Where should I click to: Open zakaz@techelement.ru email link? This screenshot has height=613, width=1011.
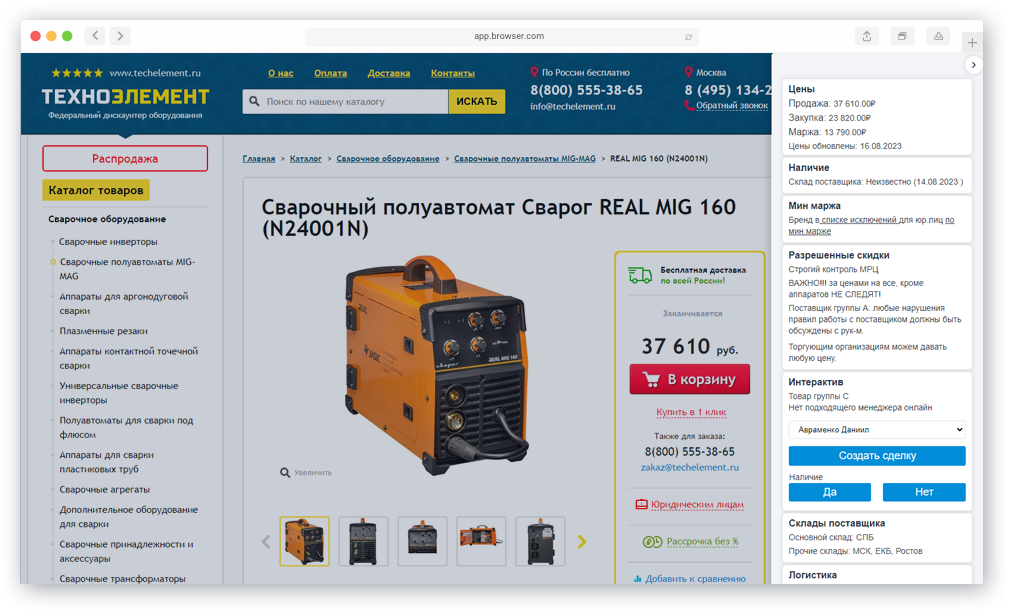point(690,467)
